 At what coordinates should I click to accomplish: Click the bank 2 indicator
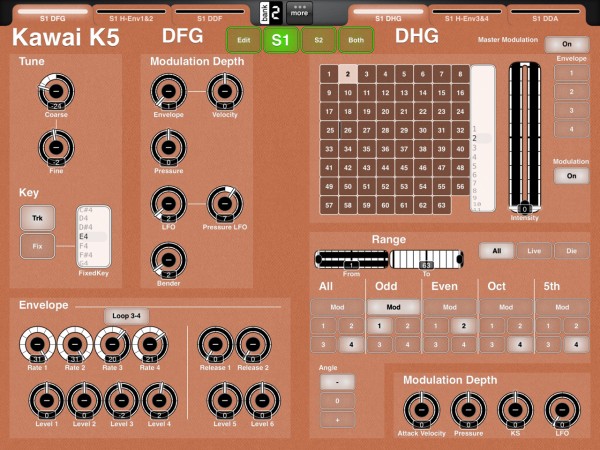(271, 13)
